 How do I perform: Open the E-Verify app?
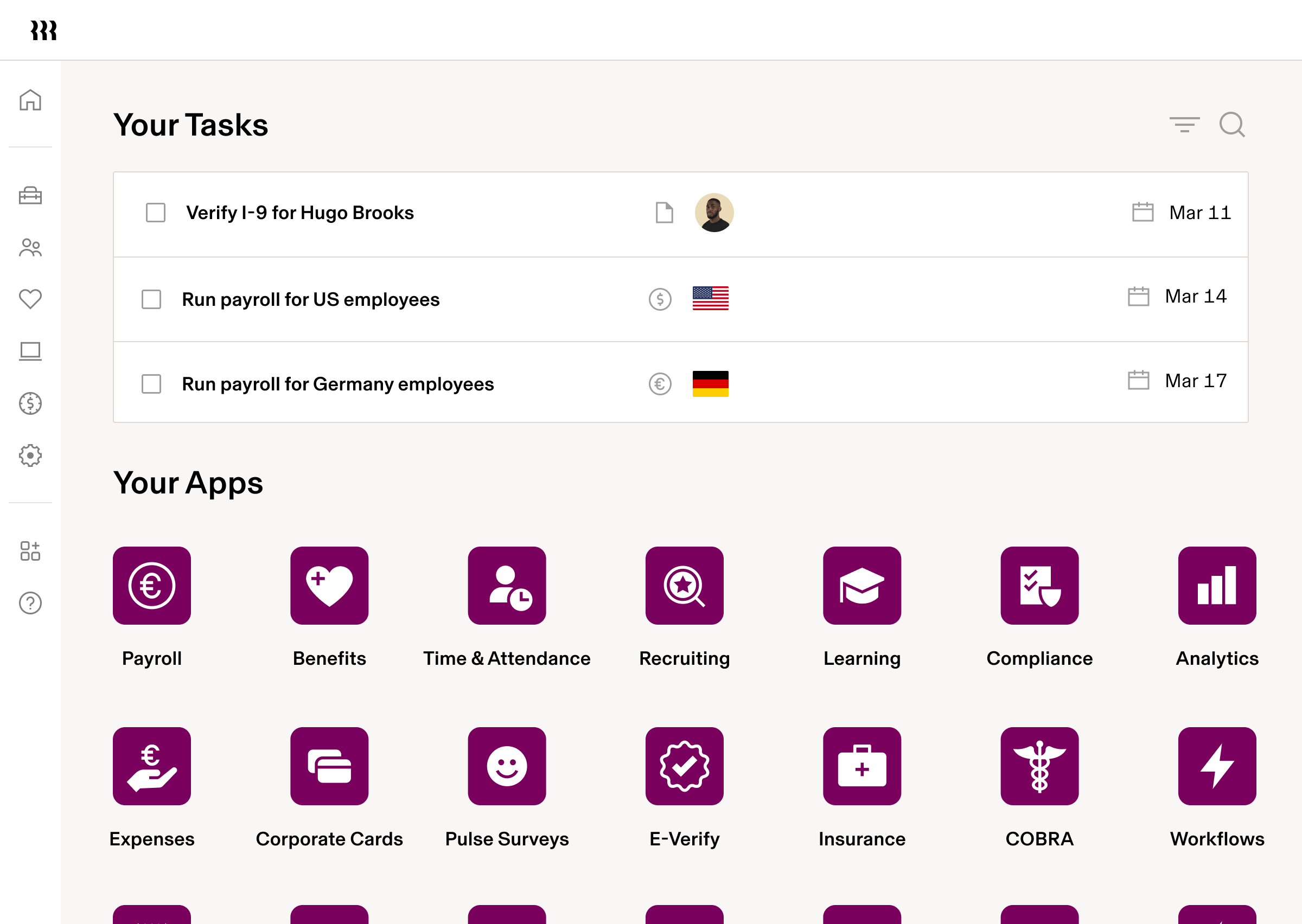pyautogui.click(x=684, y=766)
